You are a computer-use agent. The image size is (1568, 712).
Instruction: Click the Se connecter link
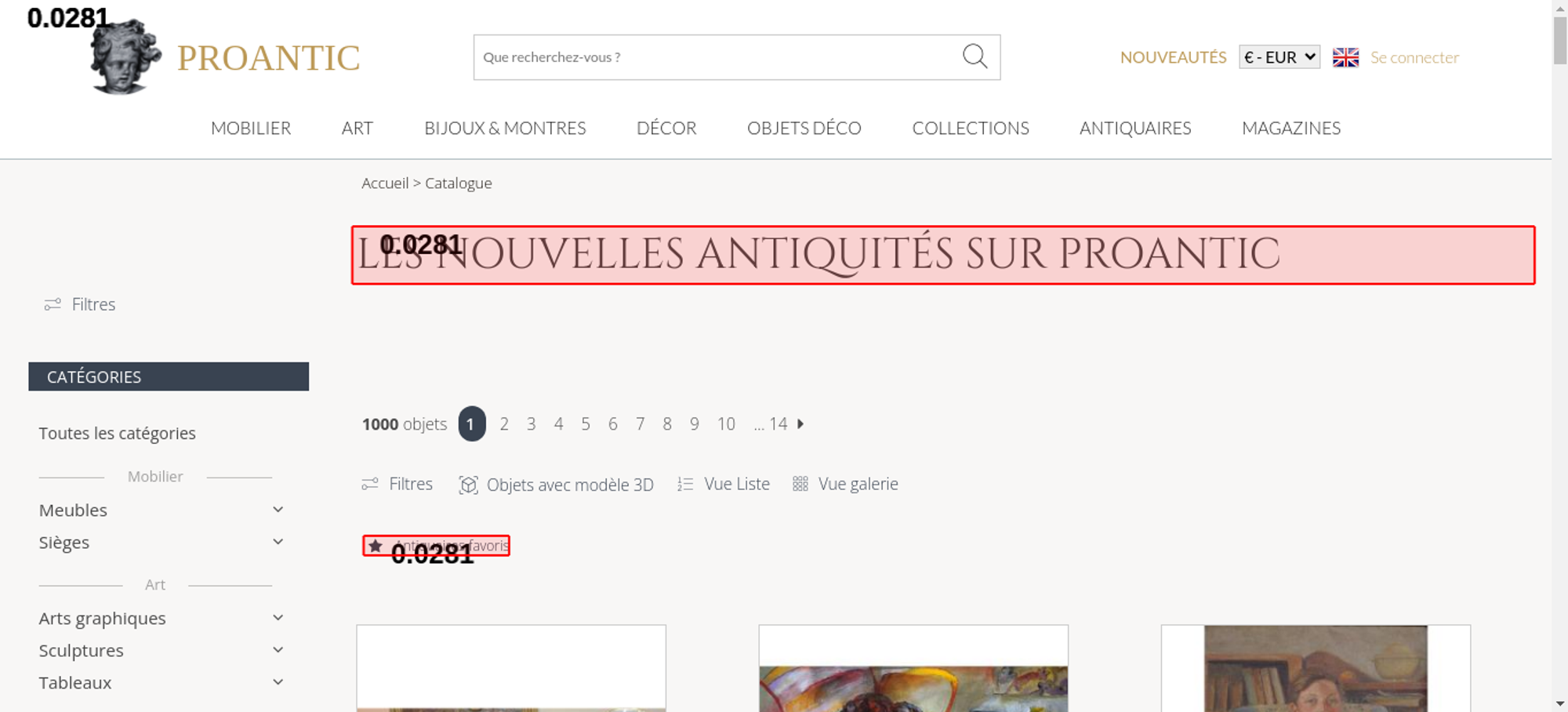[x=1414, y=57]
